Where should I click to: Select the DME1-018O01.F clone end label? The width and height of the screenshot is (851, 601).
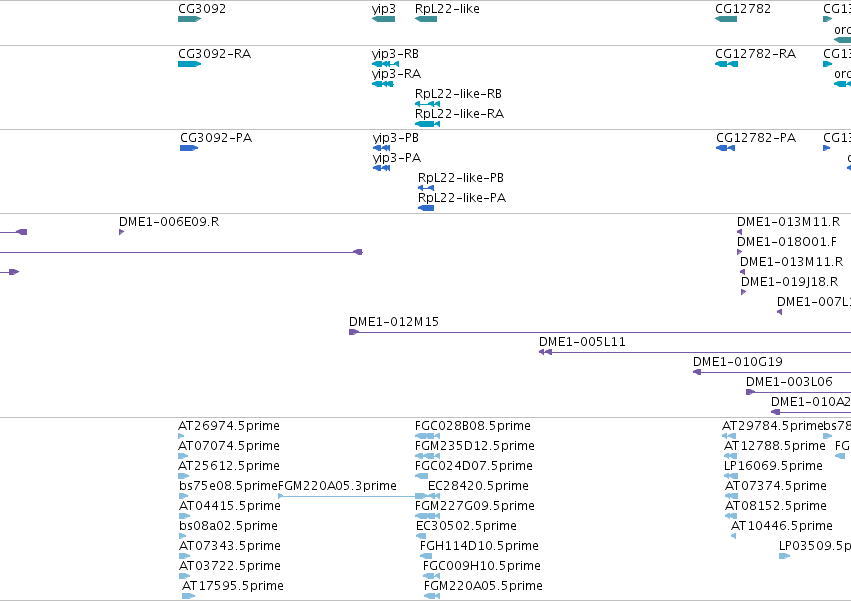pos(786,242)
